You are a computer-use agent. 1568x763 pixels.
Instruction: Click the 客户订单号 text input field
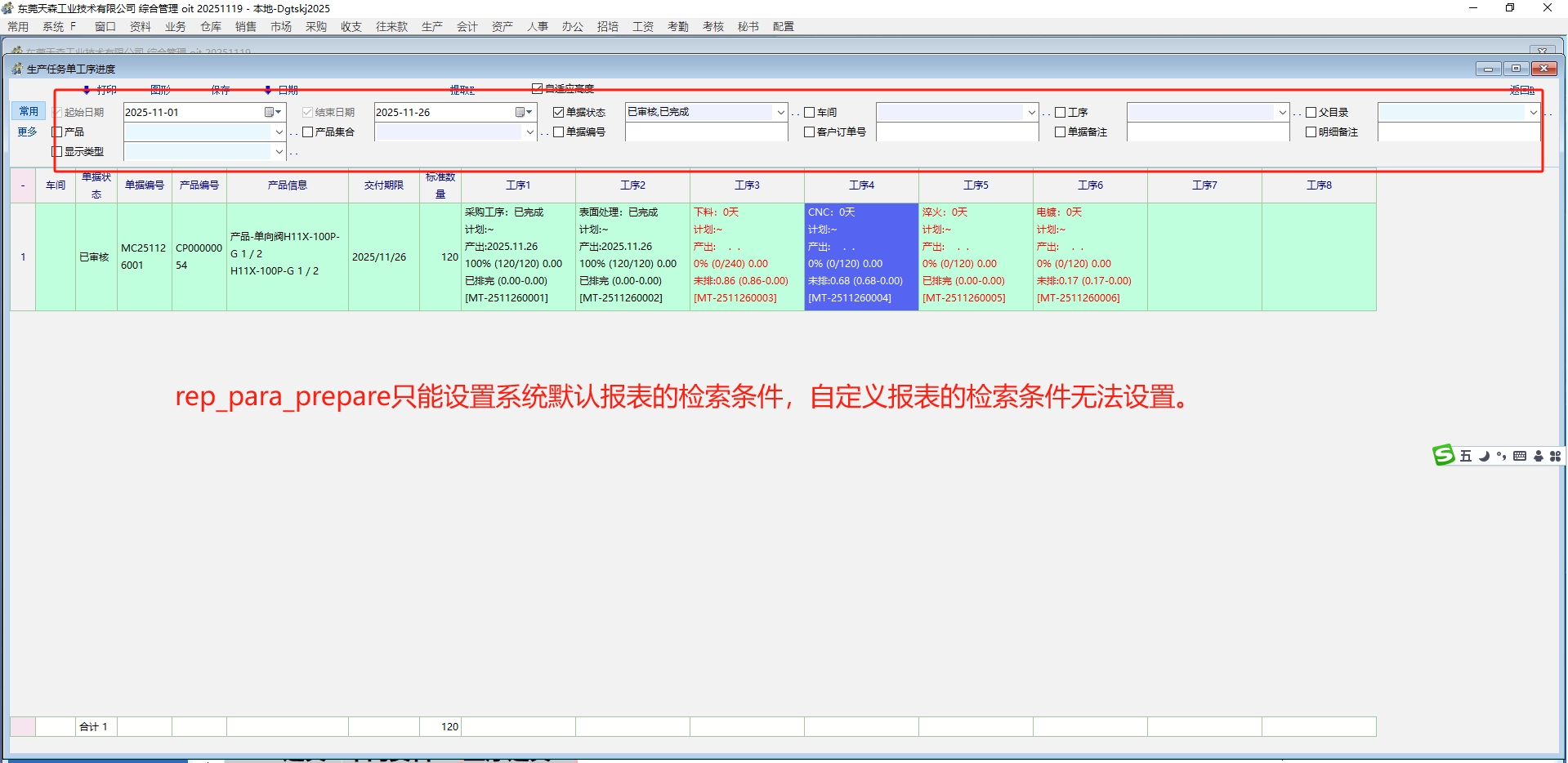click(x=957, y=132)
